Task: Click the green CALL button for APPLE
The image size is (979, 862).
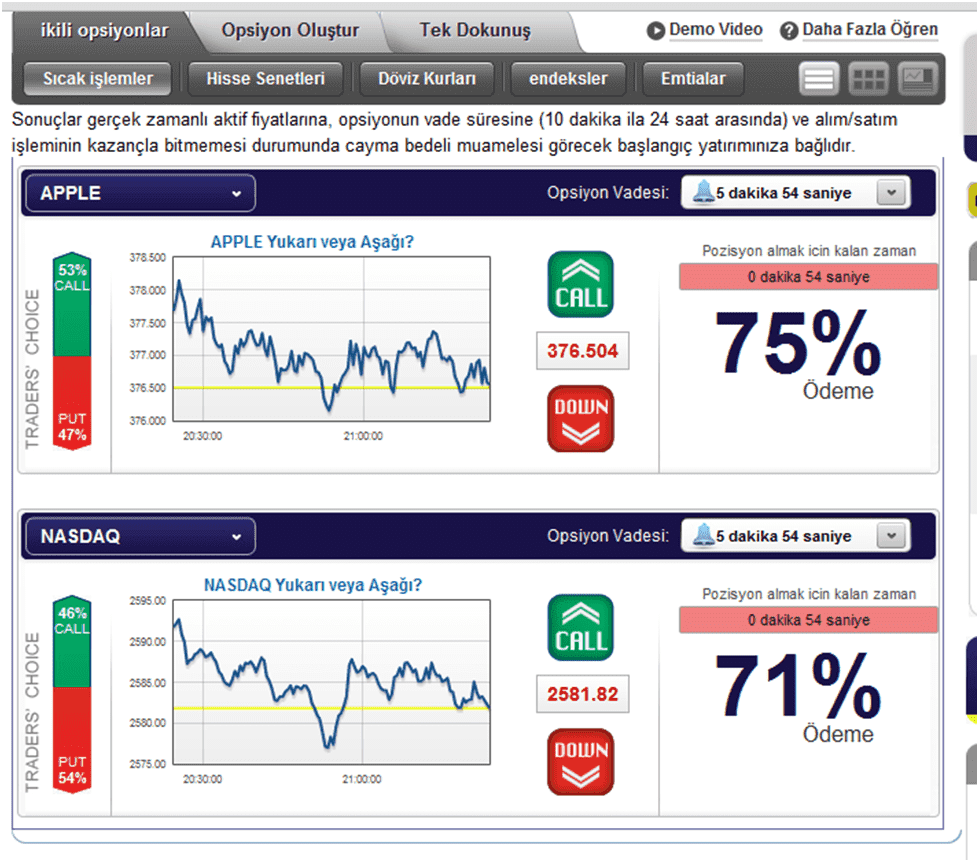Action: tap(580, 285)
